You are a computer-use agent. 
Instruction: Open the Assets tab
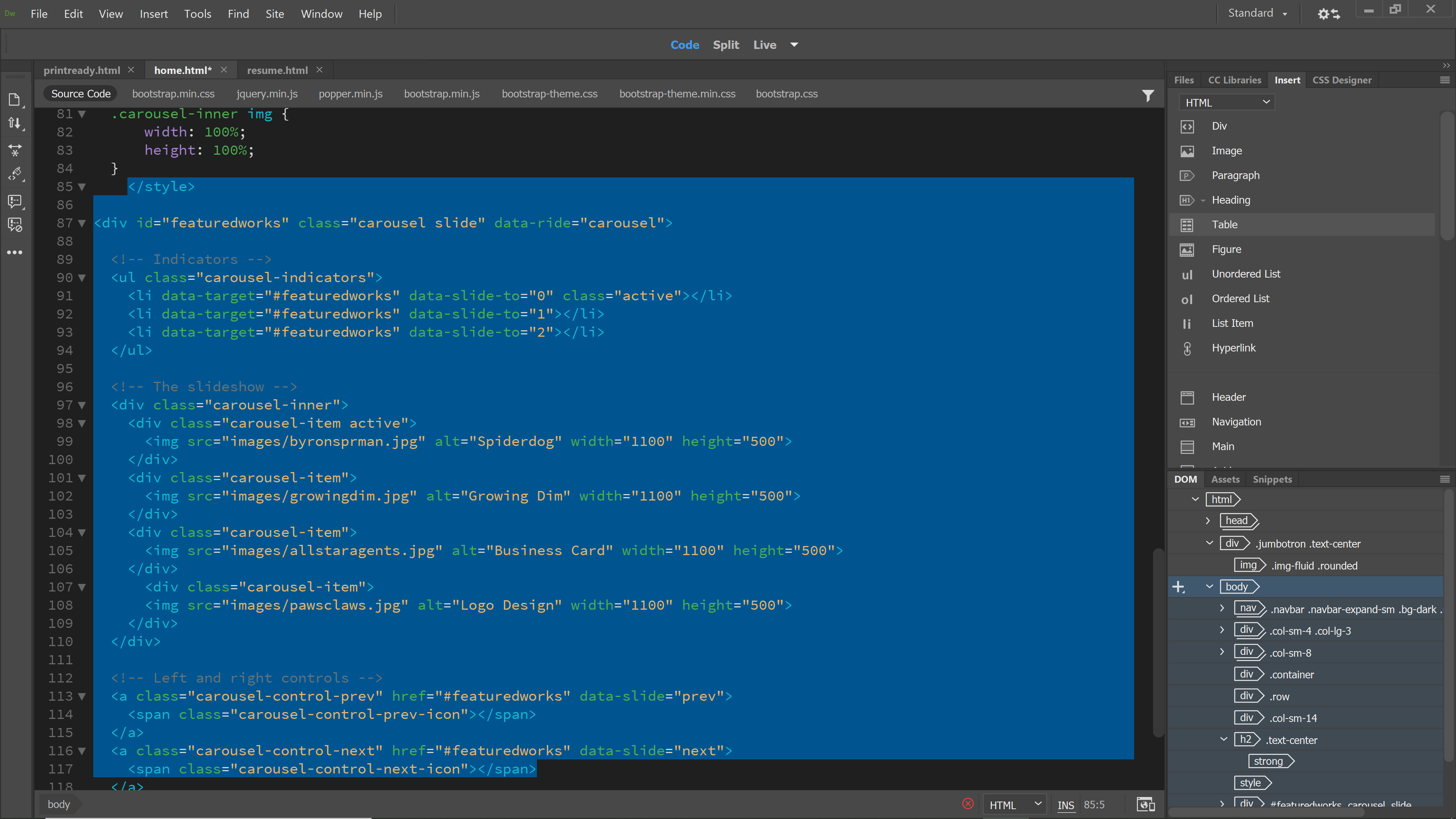[1225, 479]
